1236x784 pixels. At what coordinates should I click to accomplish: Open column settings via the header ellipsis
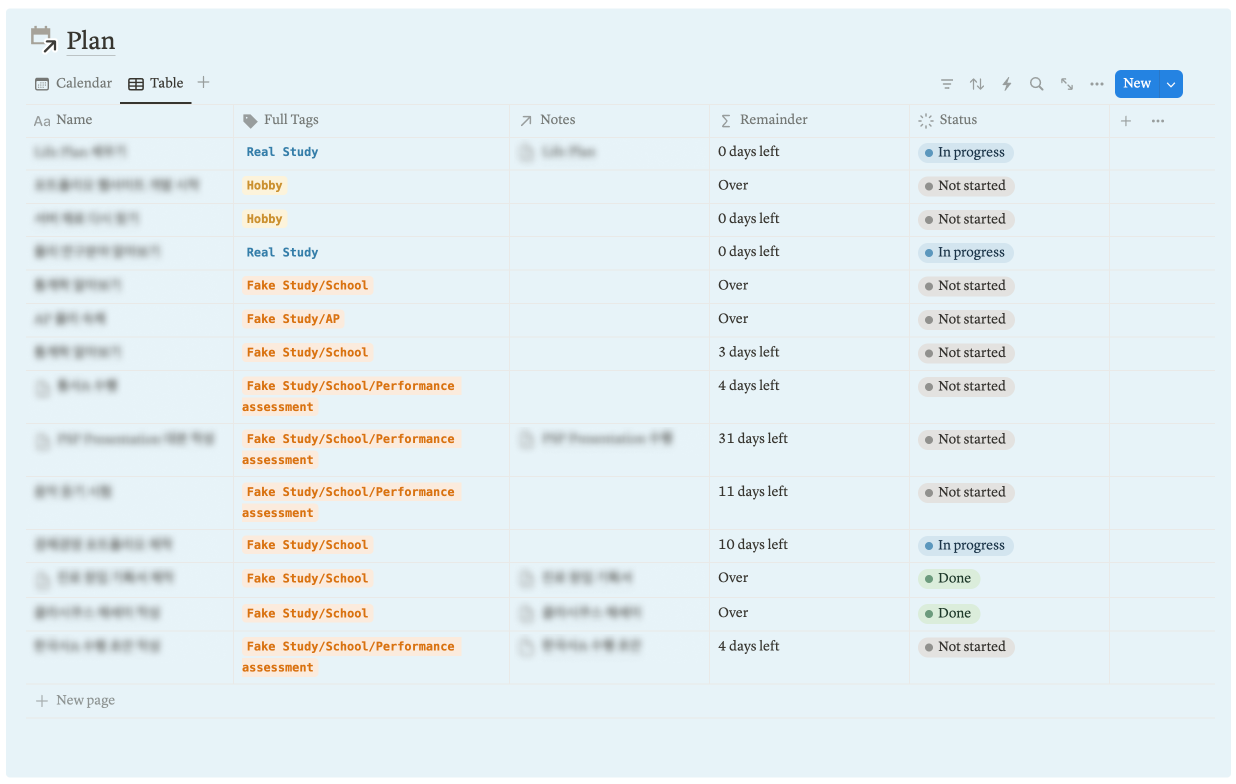[1158, 120]
